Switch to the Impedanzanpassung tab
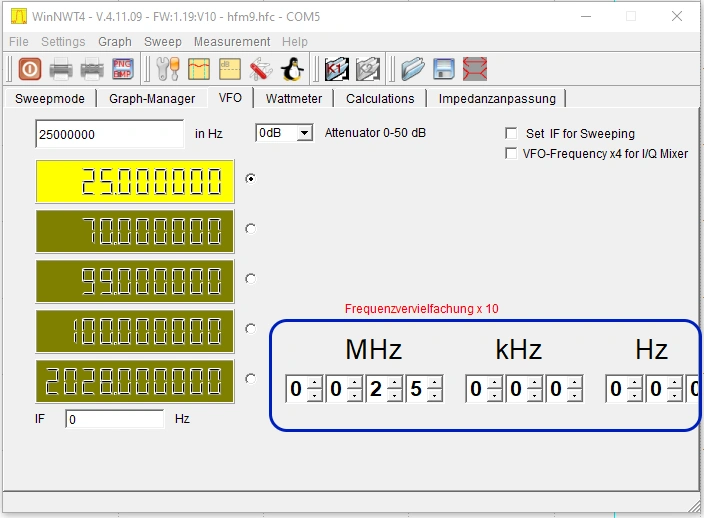The width and height of the screenshot is (705, 519). (497, 98)
